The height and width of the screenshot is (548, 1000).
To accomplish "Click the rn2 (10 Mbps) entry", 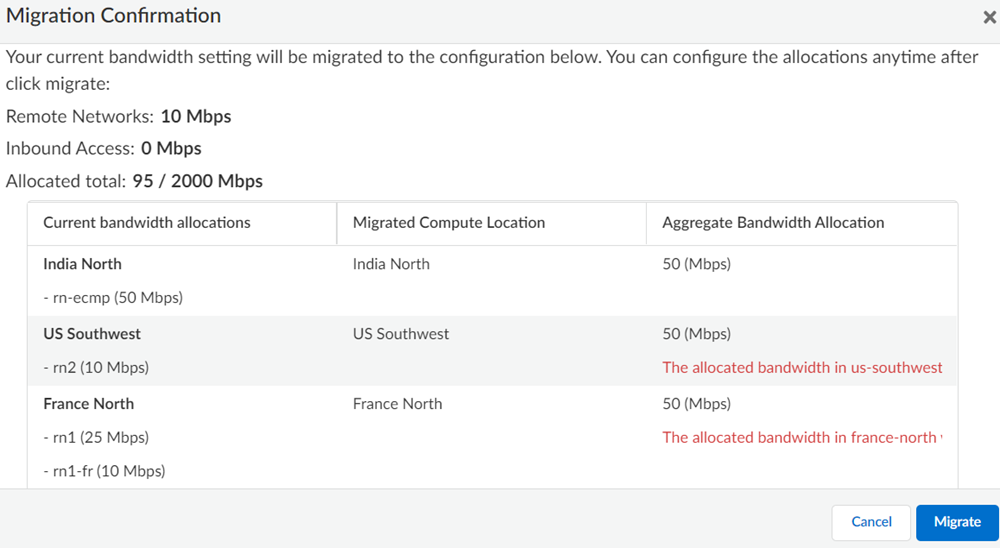I will pos(96,368).
